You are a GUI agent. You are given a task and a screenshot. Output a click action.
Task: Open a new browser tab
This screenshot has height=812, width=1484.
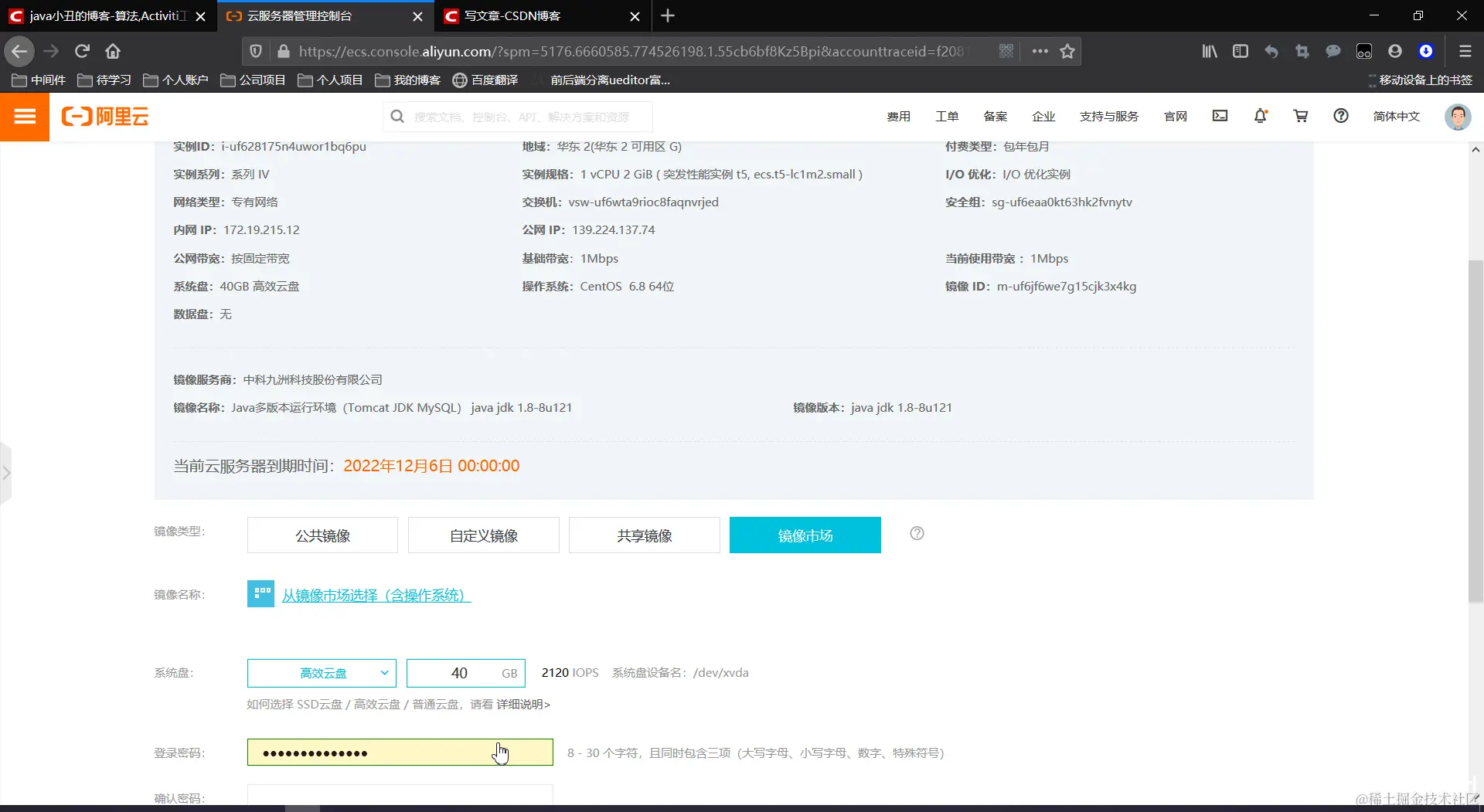(x=668, y=15)
